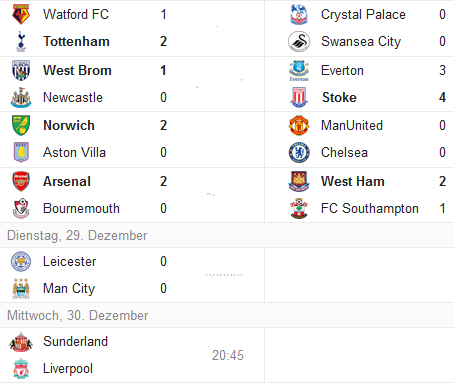Open the West Ham team name
454x385 pixels.
click(x=353, y=181)
